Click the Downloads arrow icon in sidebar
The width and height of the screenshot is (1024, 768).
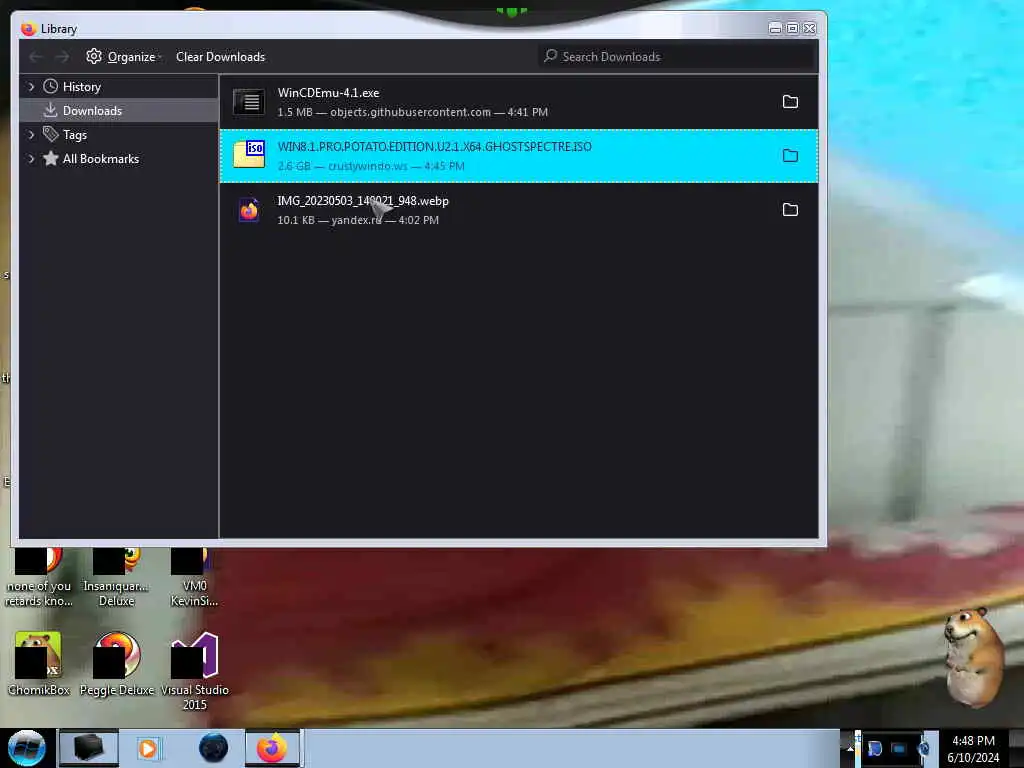coord(50,110)
